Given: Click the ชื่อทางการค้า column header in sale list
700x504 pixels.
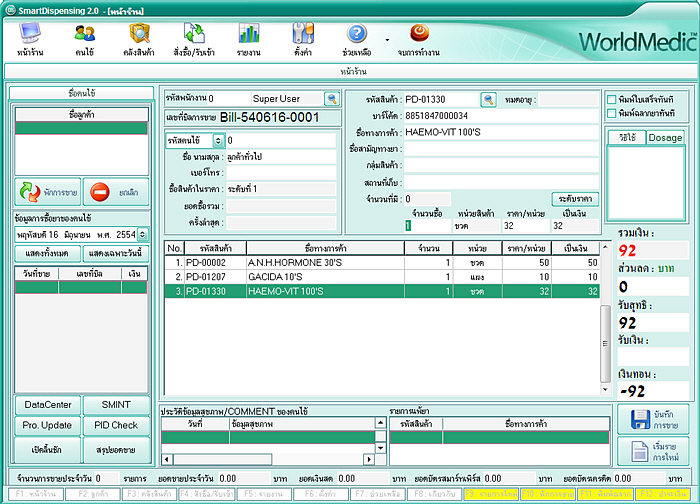Looking at the screenshot, I should [325, 248].
